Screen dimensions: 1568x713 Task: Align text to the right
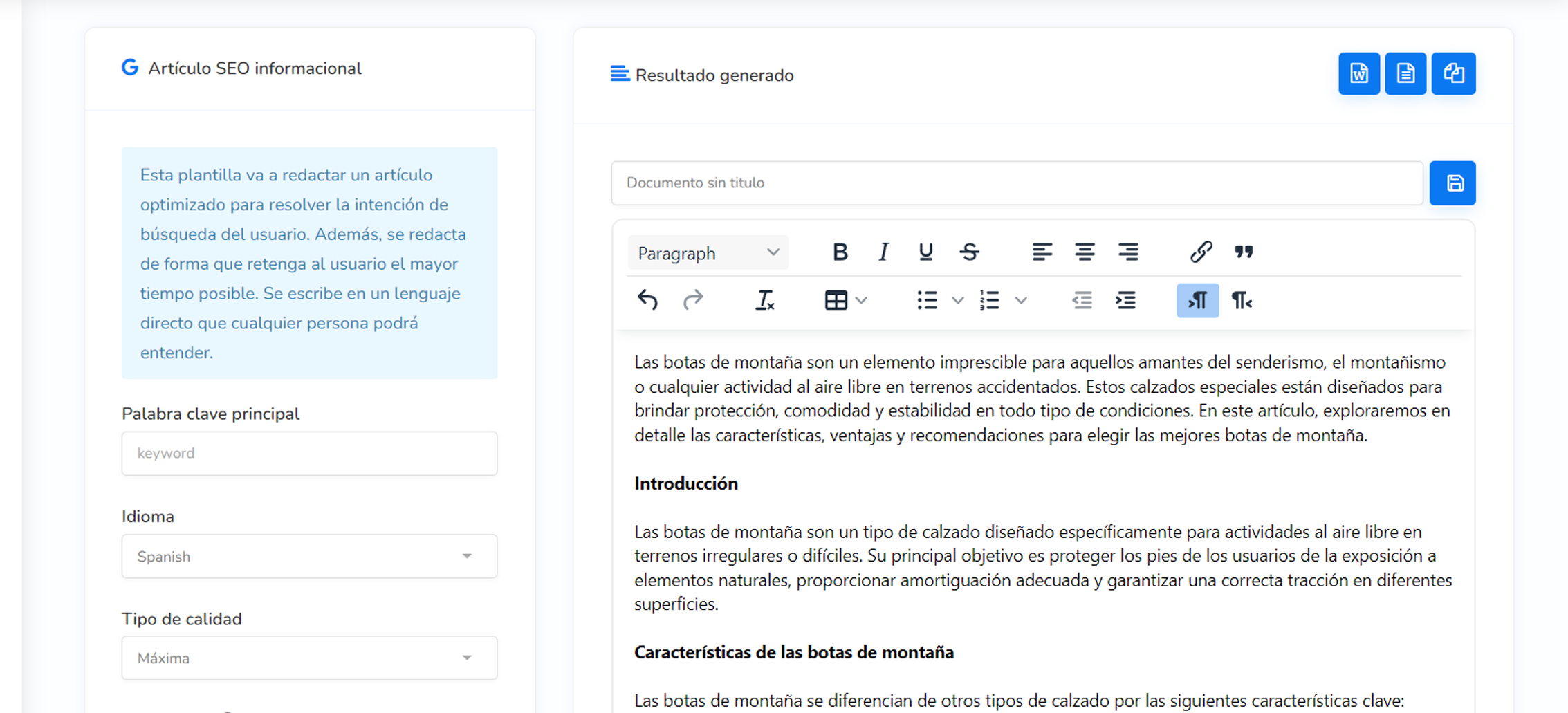click(x=1128, y=252)
